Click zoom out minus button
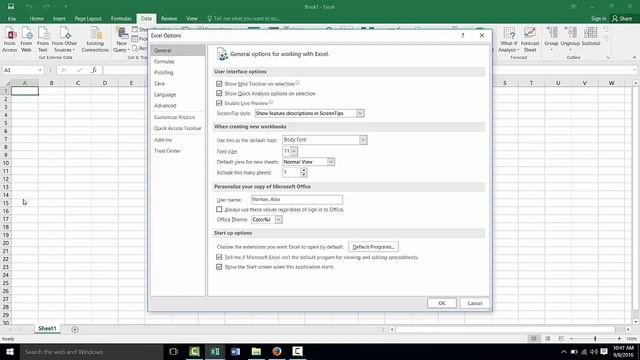Screen dimensions: 640x360 click(x=571, y=338)
